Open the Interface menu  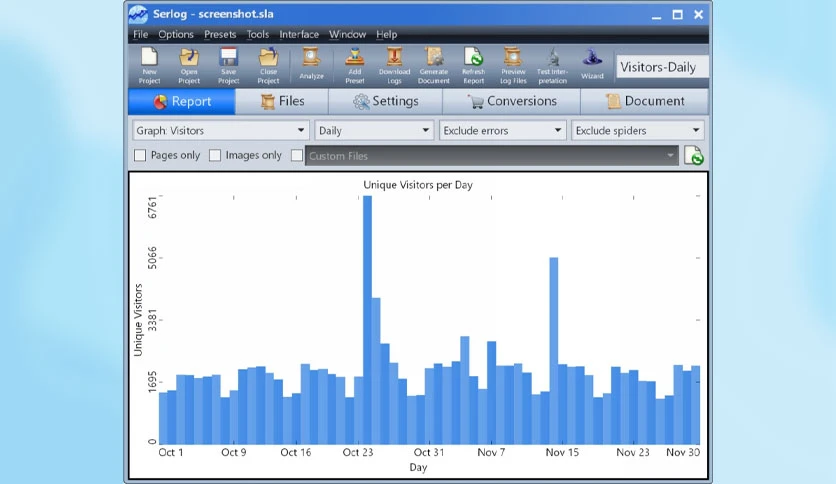pyautogui.click(x=299, y=34)
